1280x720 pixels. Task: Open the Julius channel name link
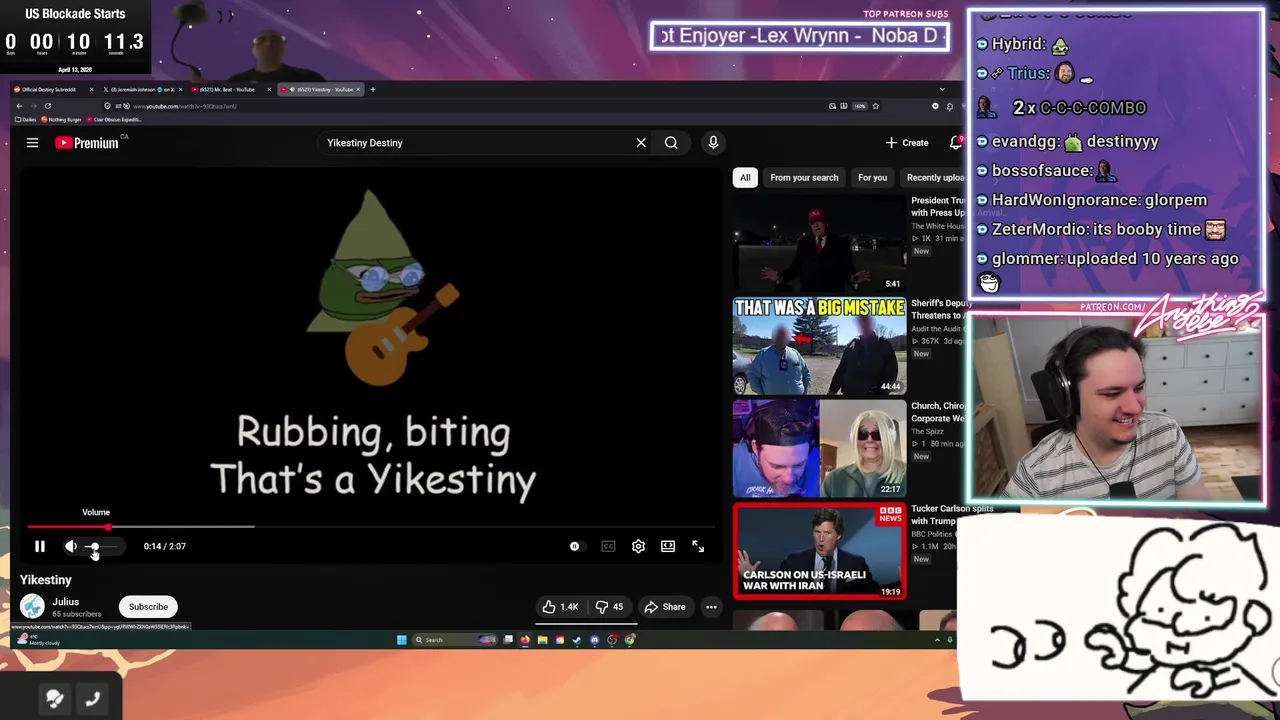[x=66, y=602]
